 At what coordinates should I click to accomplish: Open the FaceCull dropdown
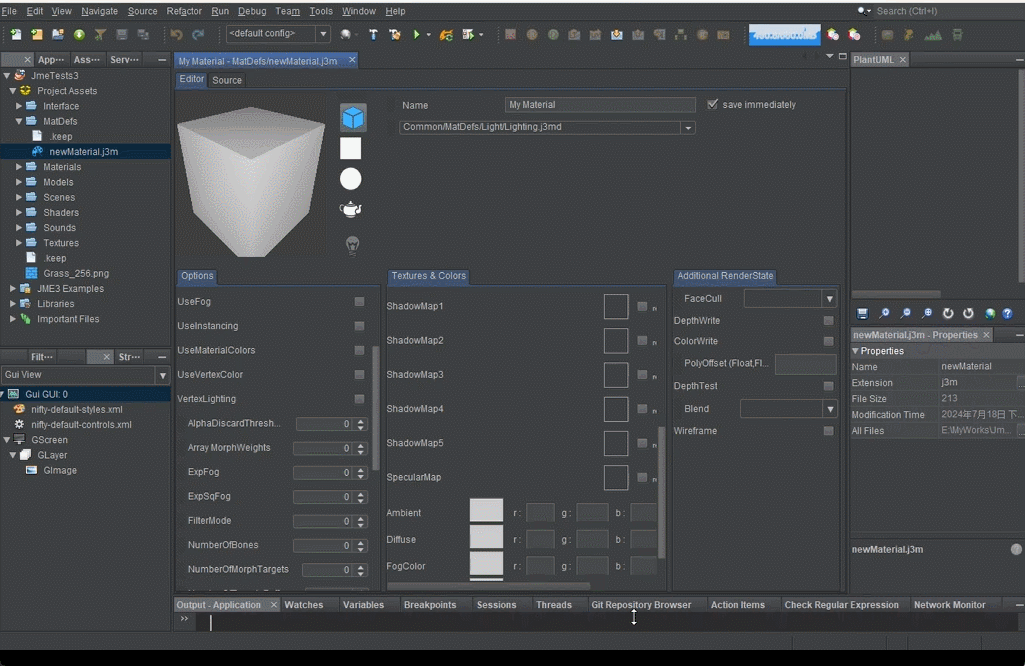830,299
